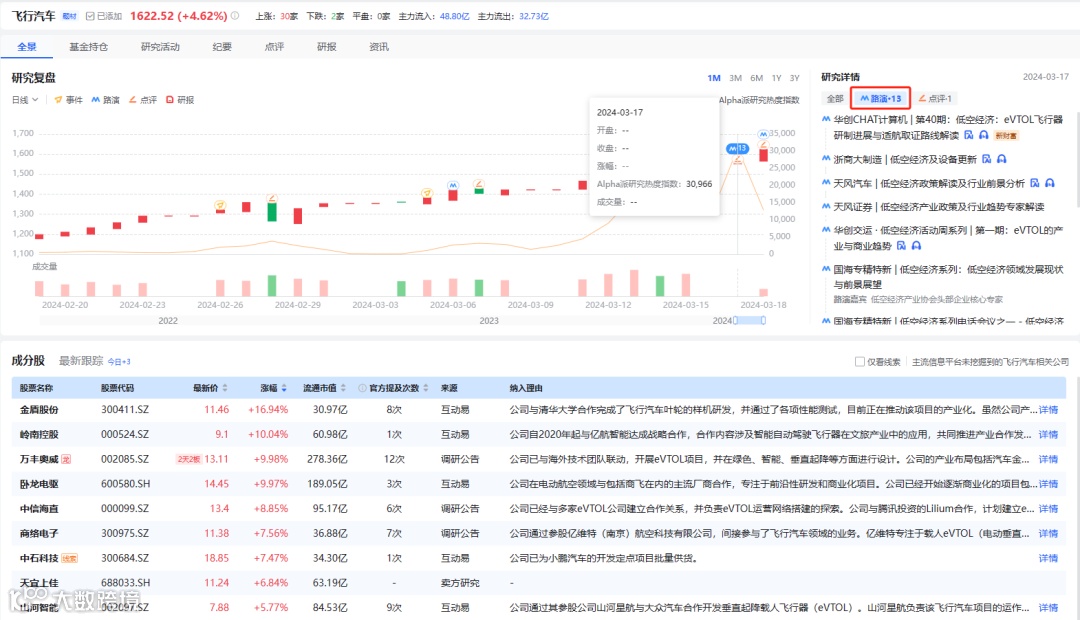1080x620 pixels.
Task: Click the 题材 tag beside 飞行汽车
Action: pos(70,16)
